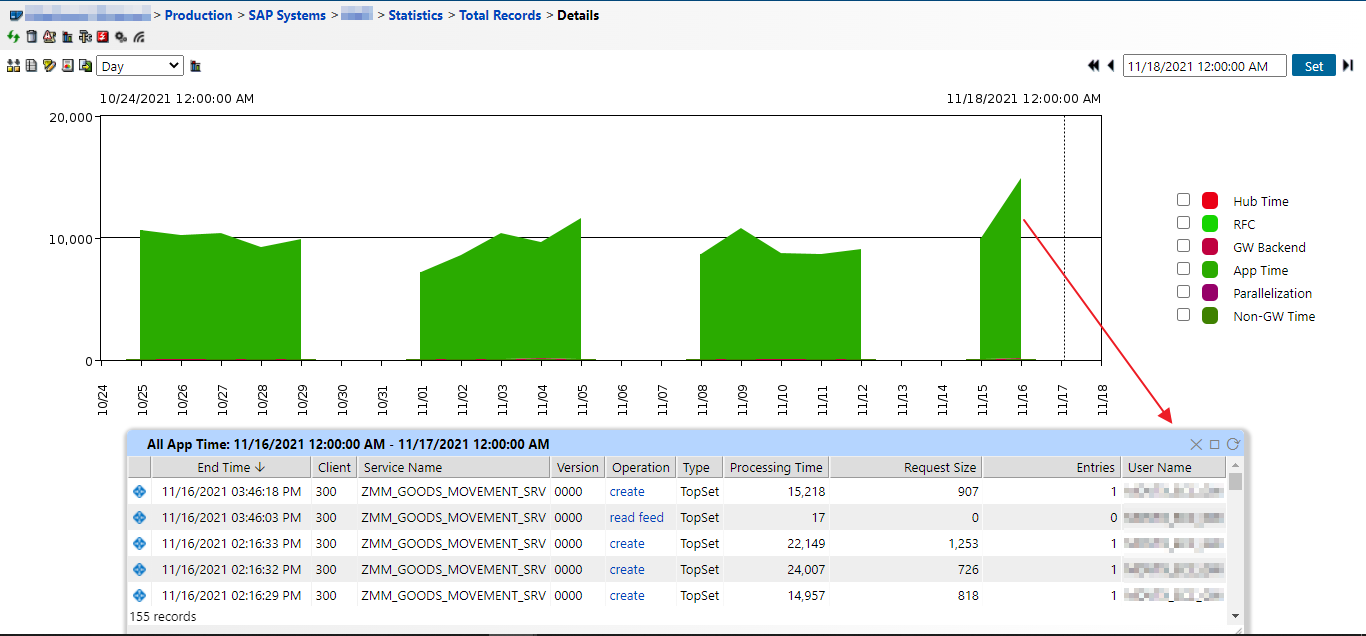This screenshot has height=636, width=1366.
Task: Click the green refresh icon in the toolbar
Action: [x=13, y=37]
